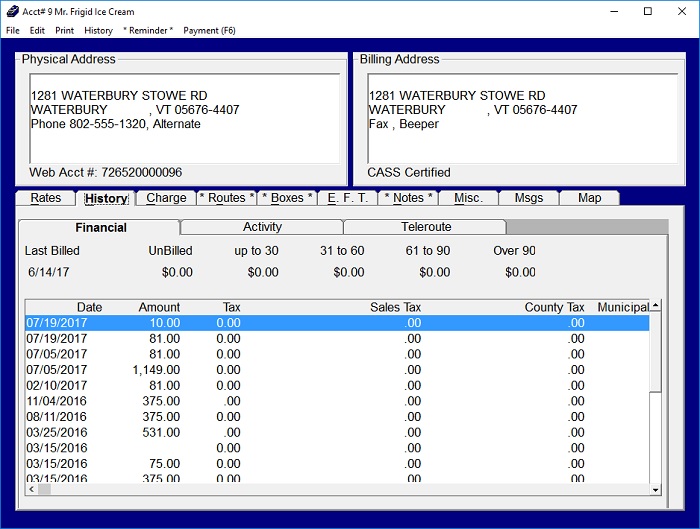Switch to the Charge tab
The width and height of the screenshot is (700, 529).
[x=166, y=198]
